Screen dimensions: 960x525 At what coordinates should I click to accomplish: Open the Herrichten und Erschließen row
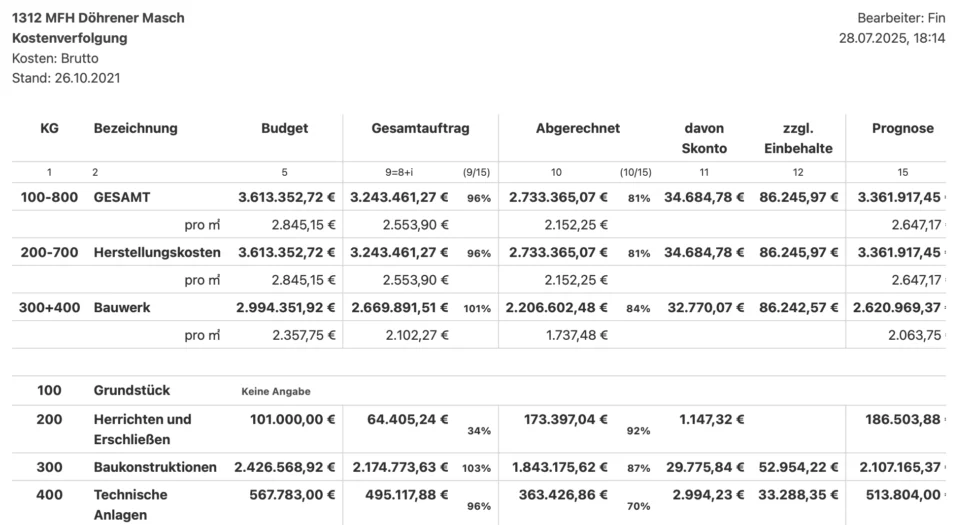(142, 429)
